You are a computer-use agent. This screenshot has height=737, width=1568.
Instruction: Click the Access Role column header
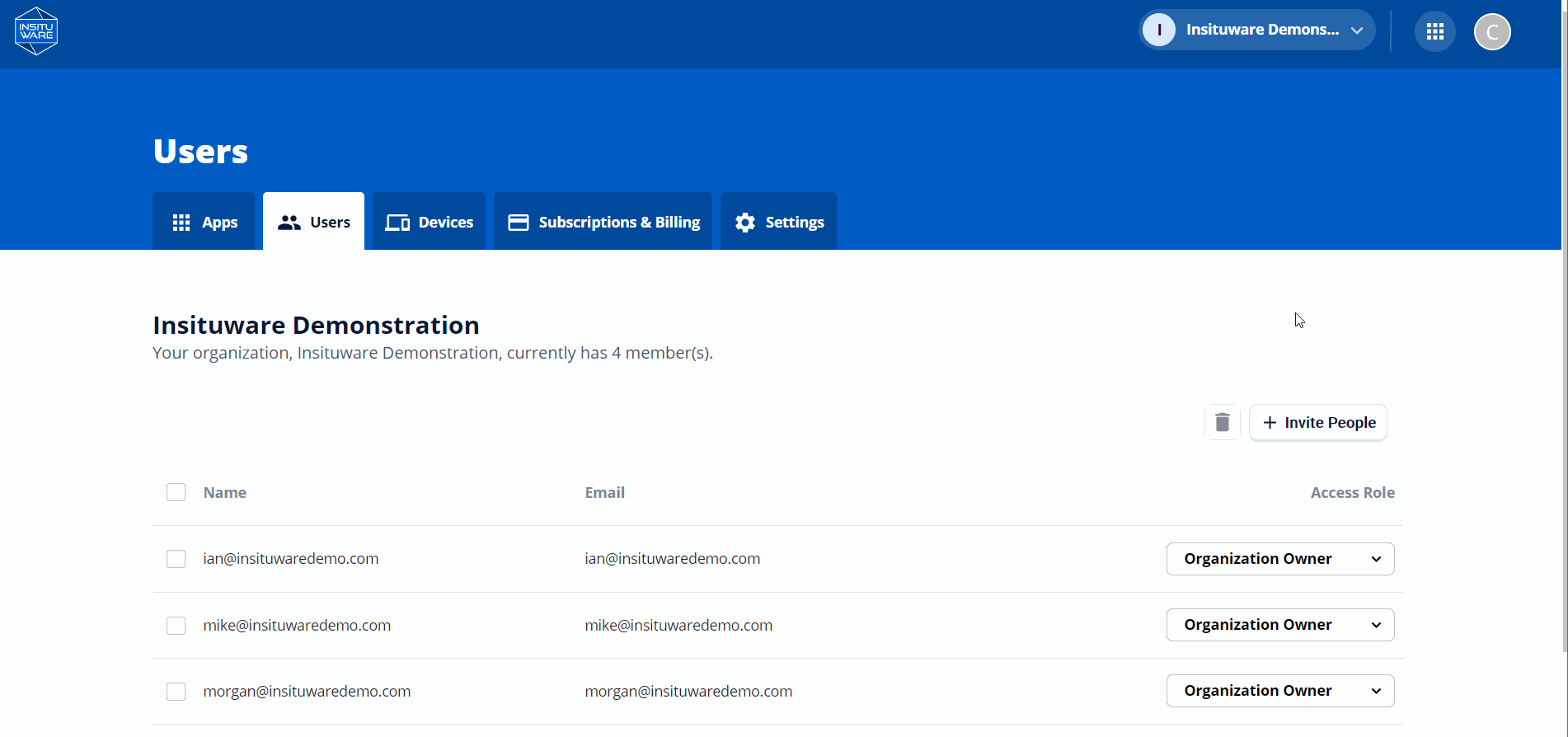(x=1352, y=492)
